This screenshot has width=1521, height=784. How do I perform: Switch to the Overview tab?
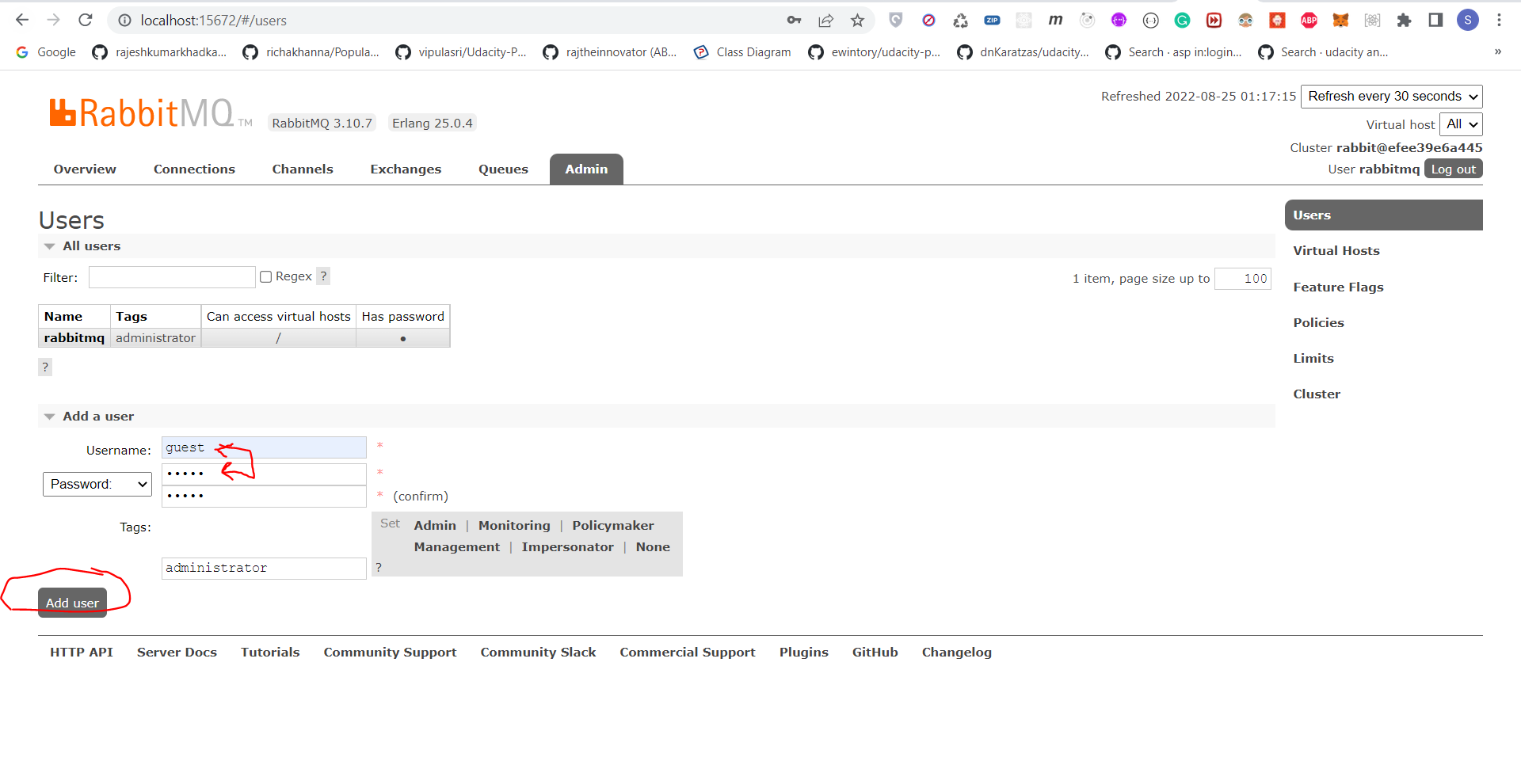coord(85,169)
